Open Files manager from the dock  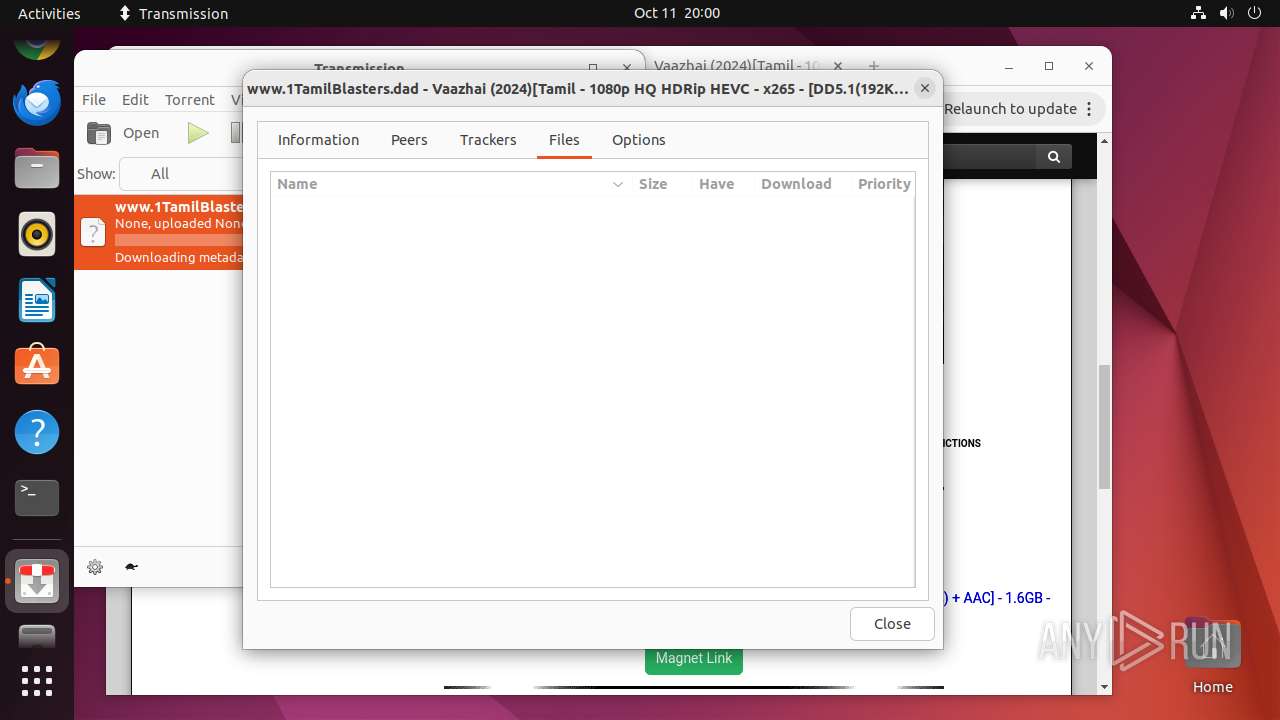point(37,169)
